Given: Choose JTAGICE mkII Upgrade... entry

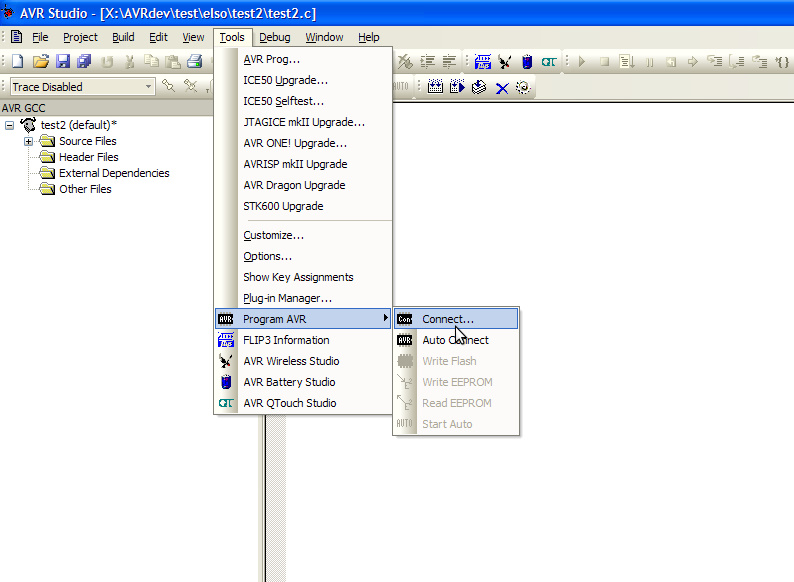Looking at the screenshot, I should click(x=303, y=122).
